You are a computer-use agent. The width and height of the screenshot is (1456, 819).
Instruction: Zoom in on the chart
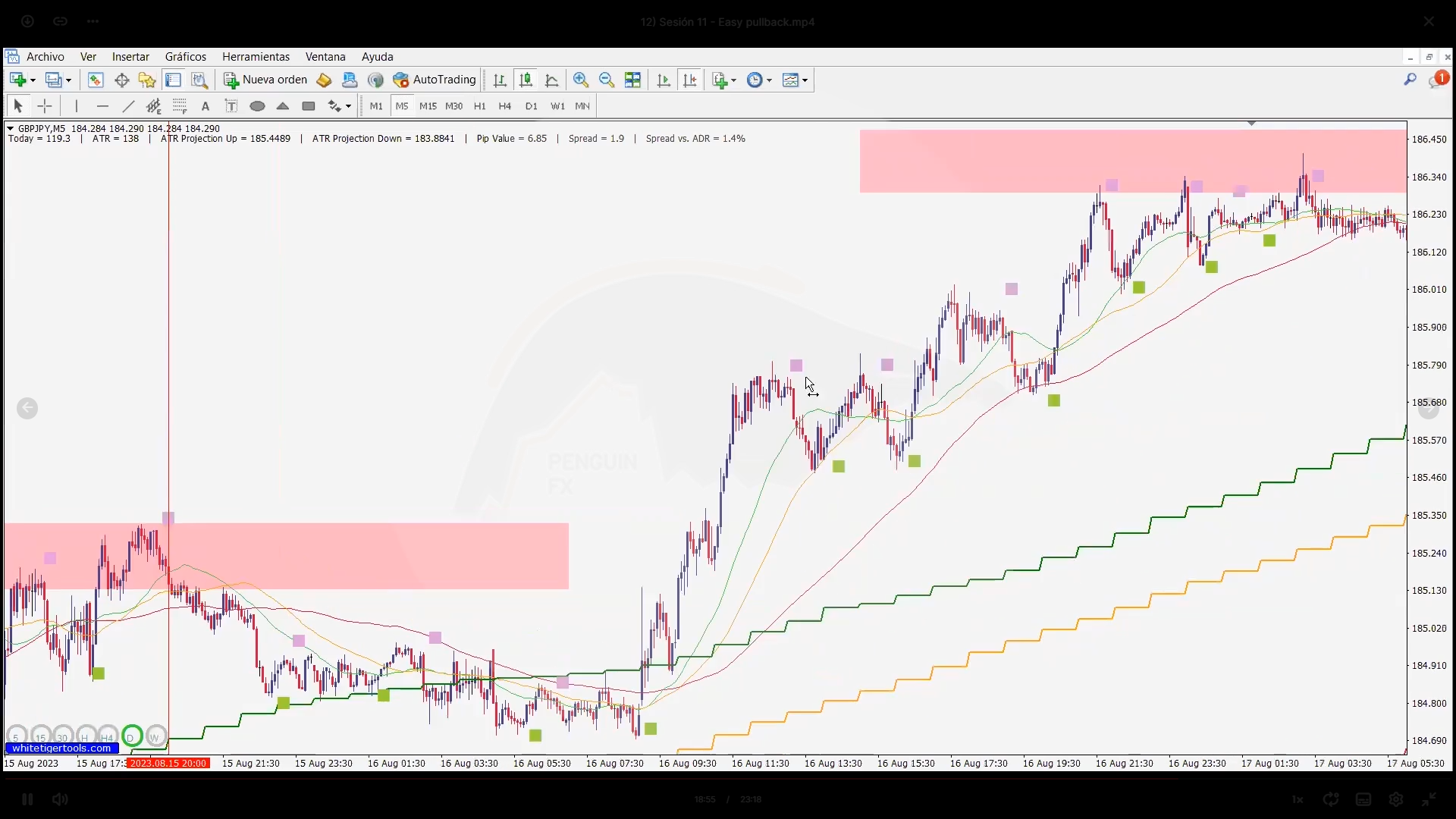[581, 80]
